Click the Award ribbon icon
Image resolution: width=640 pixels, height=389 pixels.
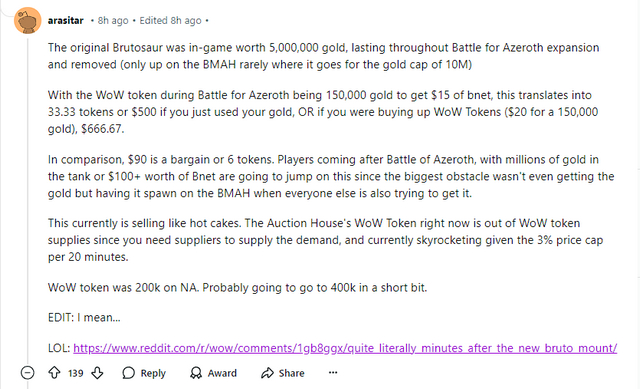click(x=196, y=373)
